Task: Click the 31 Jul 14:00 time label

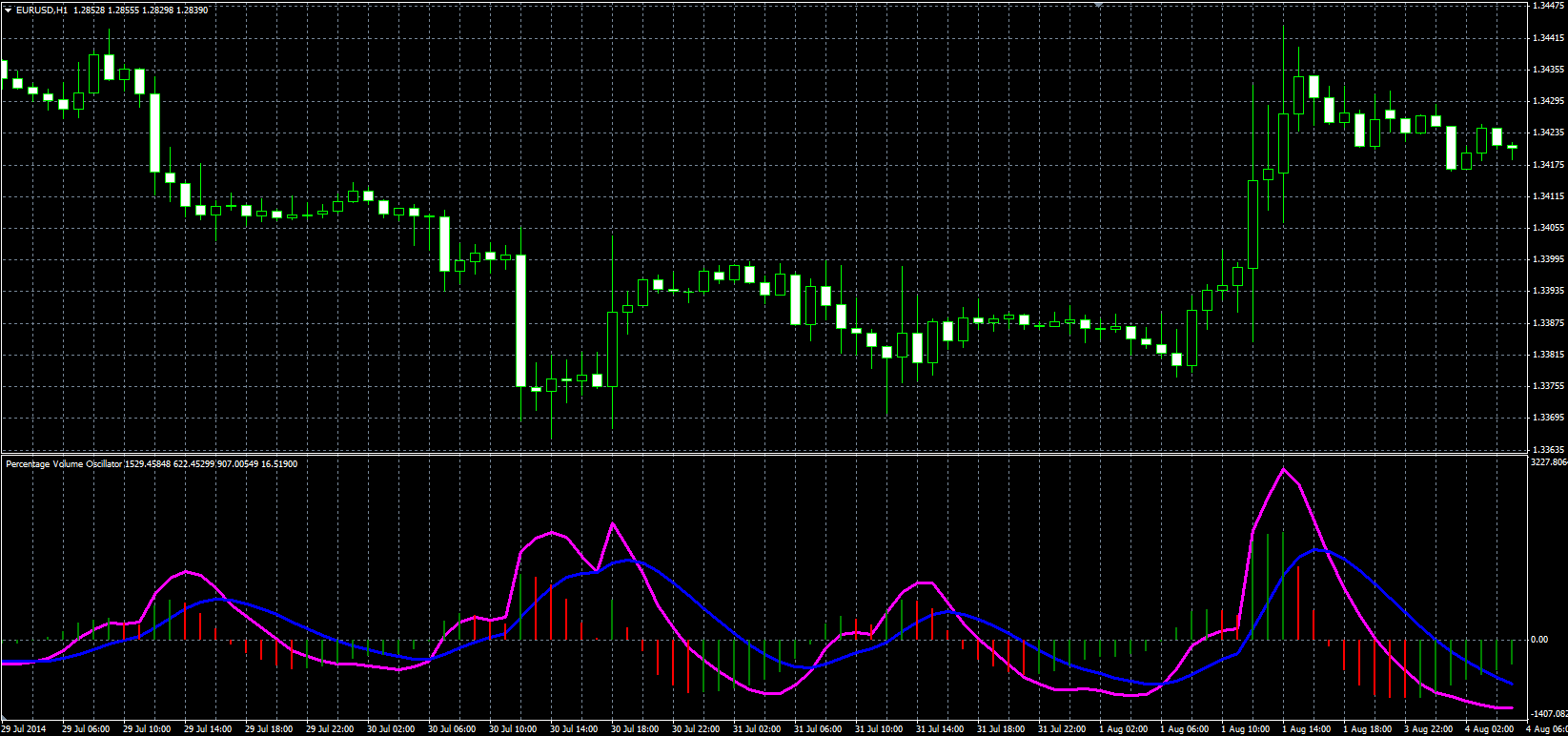Action: coord(940,729)
